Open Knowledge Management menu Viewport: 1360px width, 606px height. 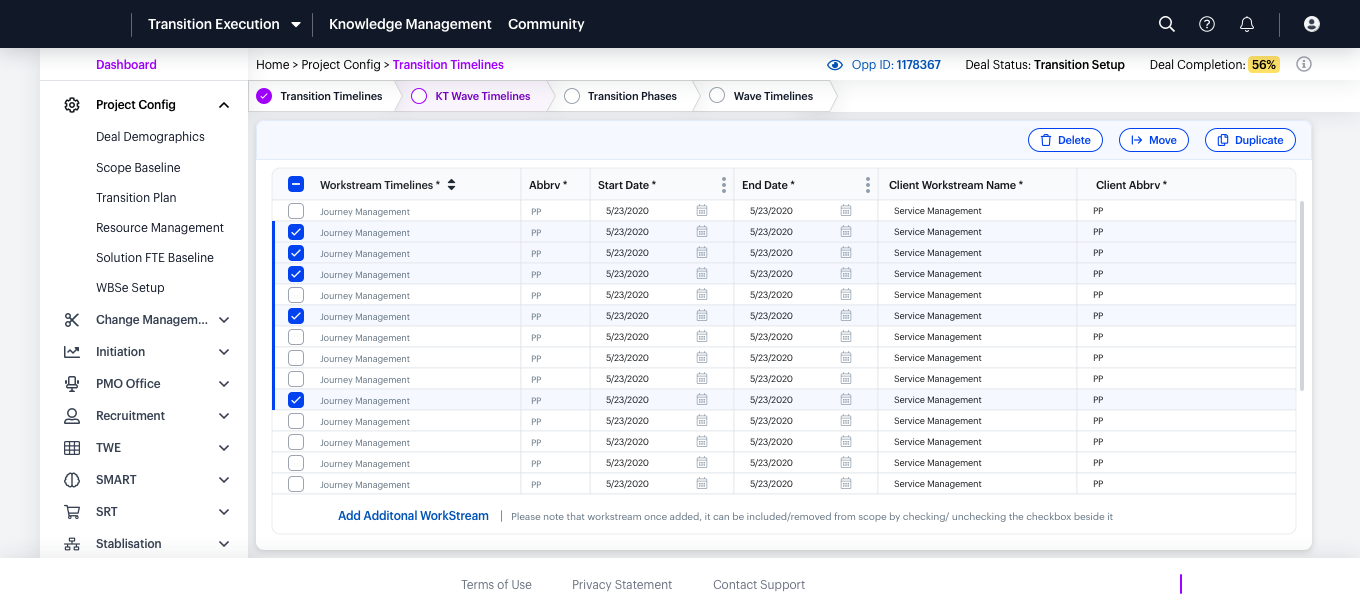pos(410,24)
